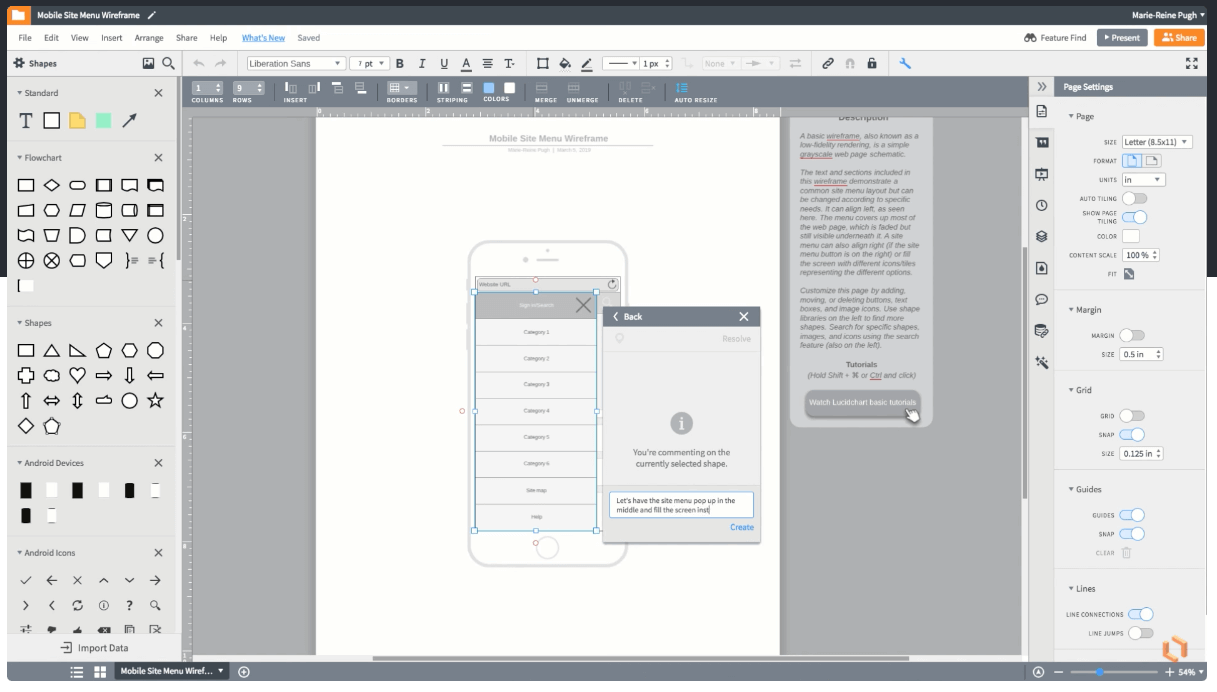Open the font family dropdown
The image size is (1217, 692).
click(x=295, y=62)
